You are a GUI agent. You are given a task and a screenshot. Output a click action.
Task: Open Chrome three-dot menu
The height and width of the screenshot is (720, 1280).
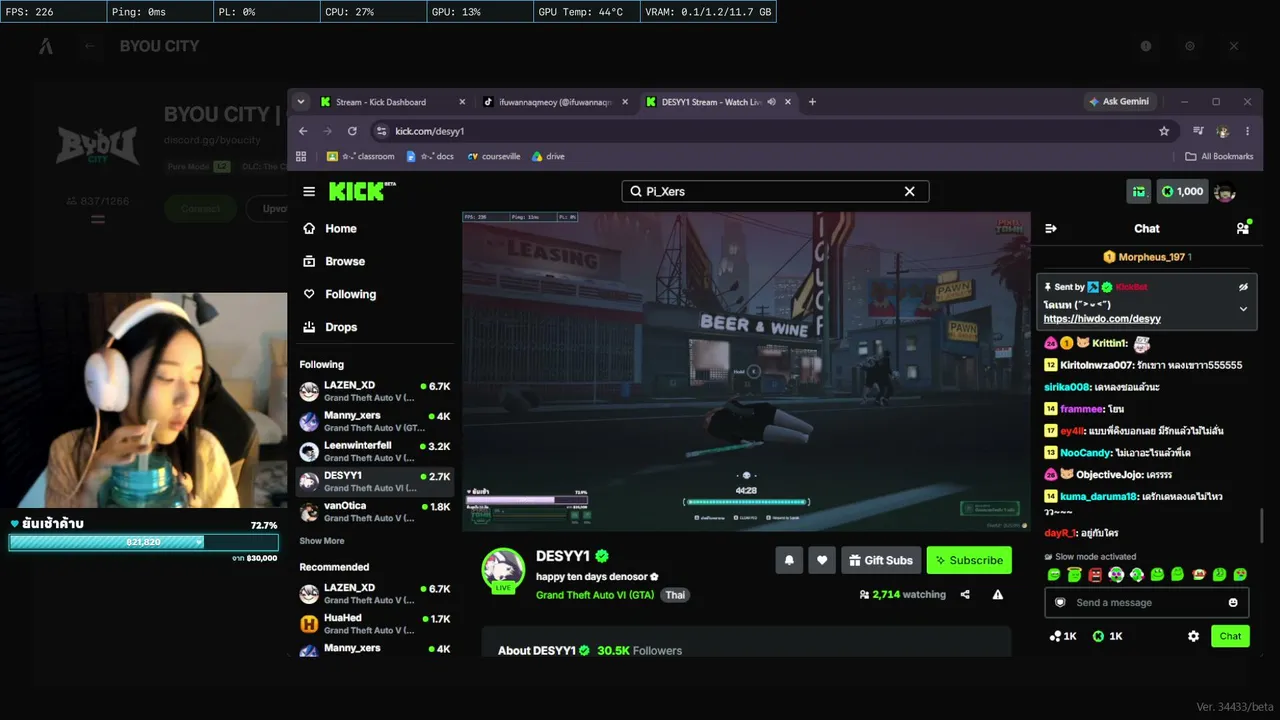(1247, 131)
